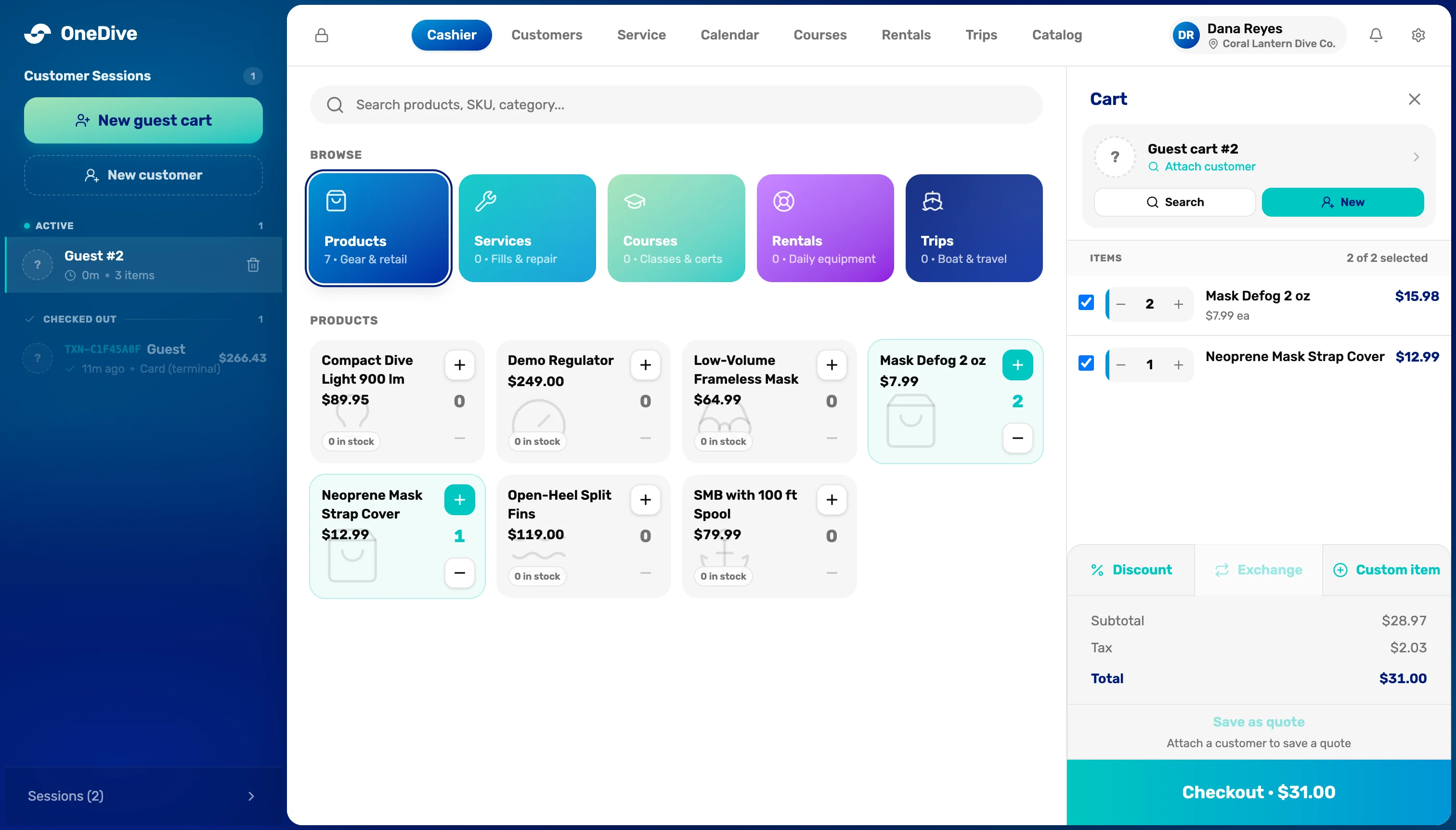Decrease Neoprene Mask Strap Cover on its card
The width and height of the screenshot is (1456, 830).
coord(459,573)
